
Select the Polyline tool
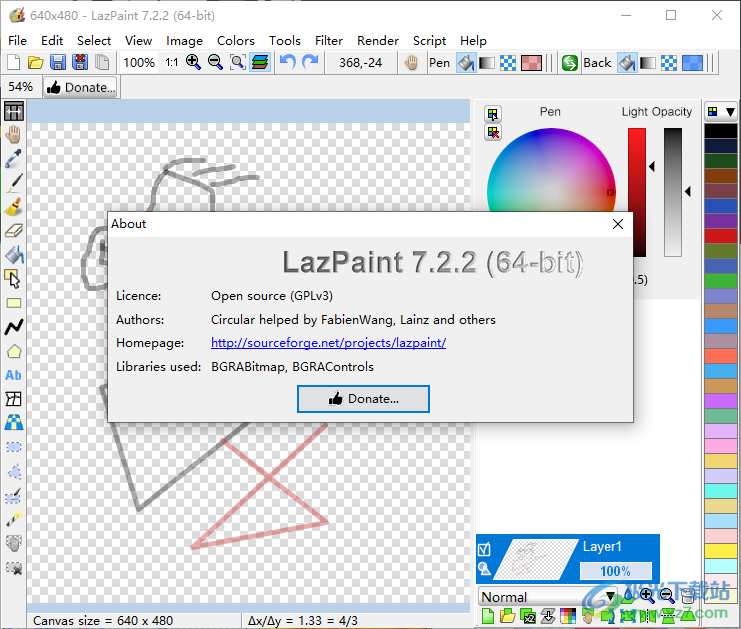click(14, 327)
